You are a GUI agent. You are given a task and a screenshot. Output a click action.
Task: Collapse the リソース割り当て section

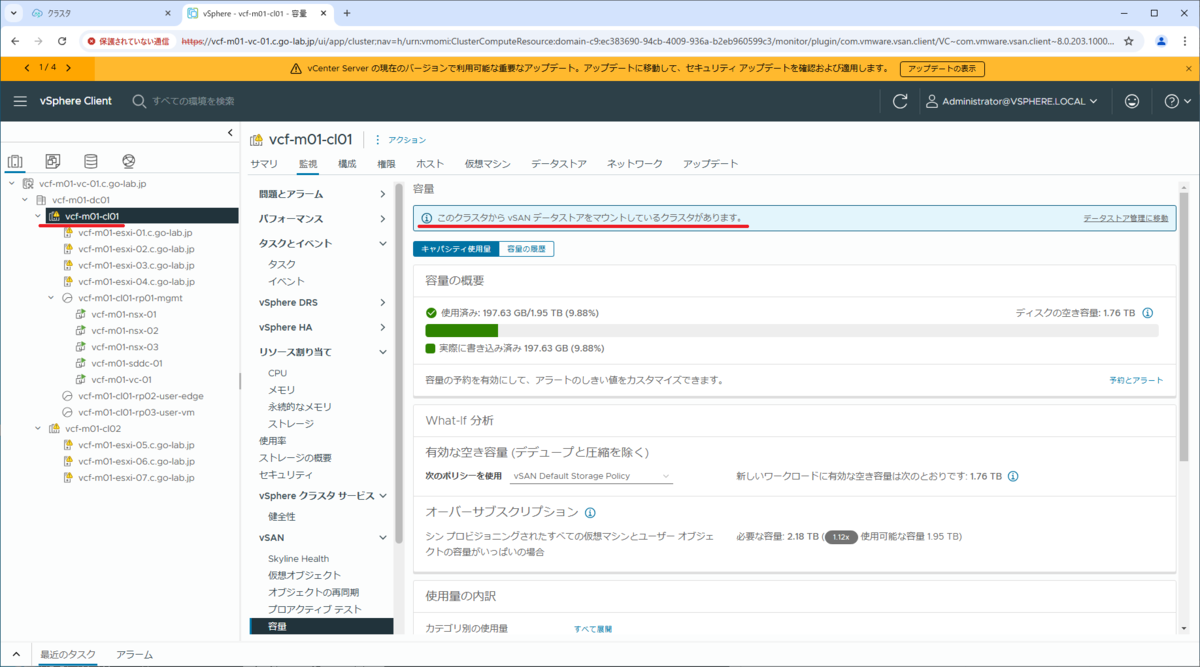(383, 352)
